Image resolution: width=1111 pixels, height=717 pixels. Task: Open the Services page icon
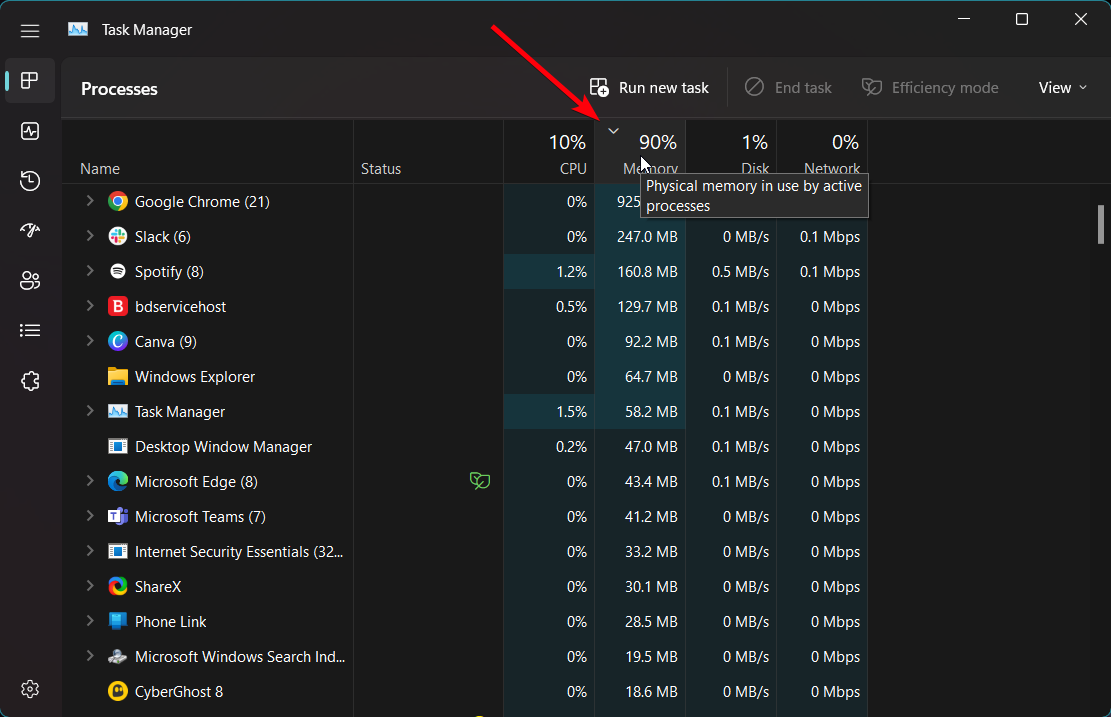point(30,380)
